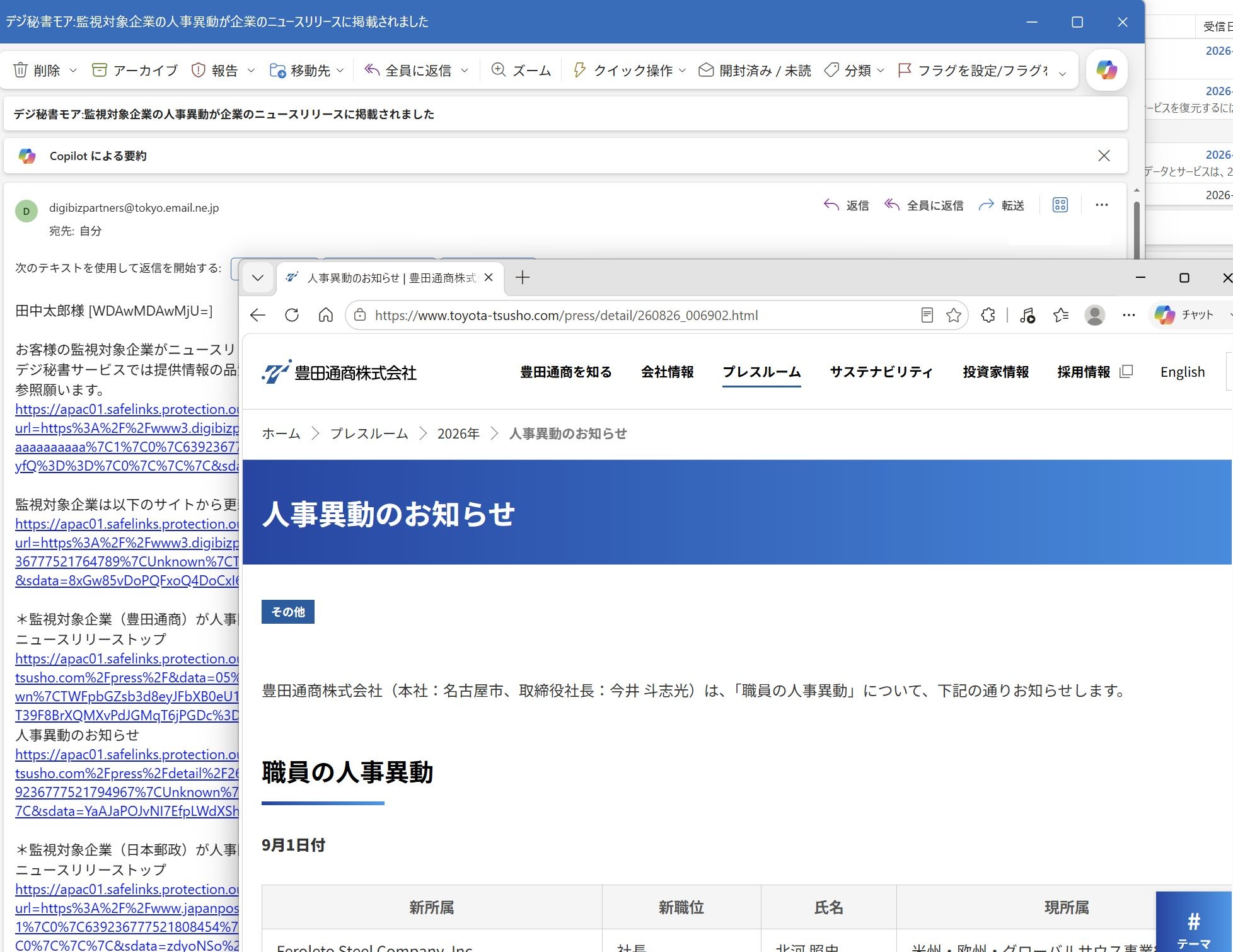Open the more actions ellipsis in the message header
Screen dimensions: 1233x952
1101,205
